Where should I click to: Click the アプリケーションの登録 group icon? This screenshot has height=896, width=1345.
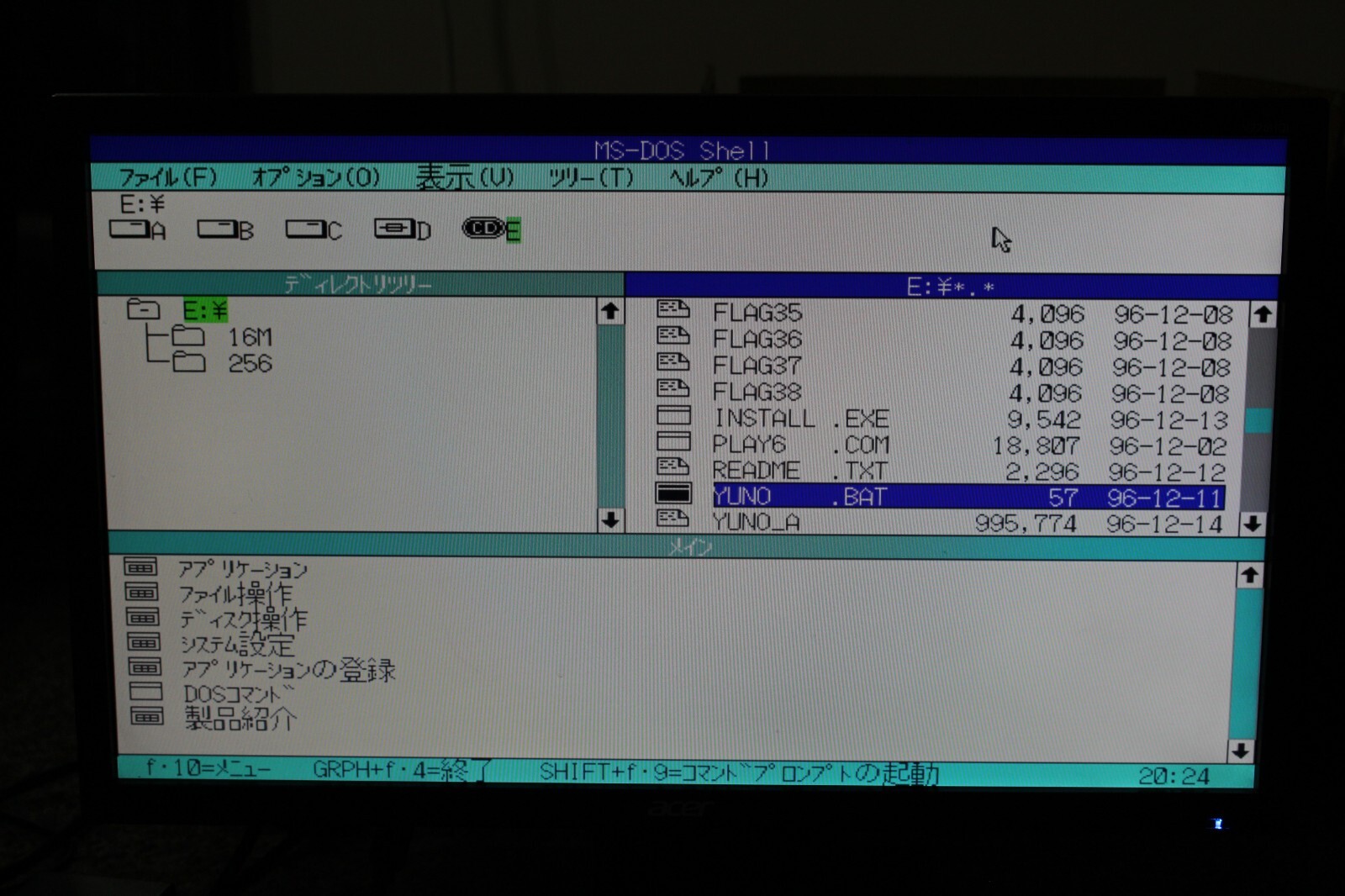pos(145,667)
